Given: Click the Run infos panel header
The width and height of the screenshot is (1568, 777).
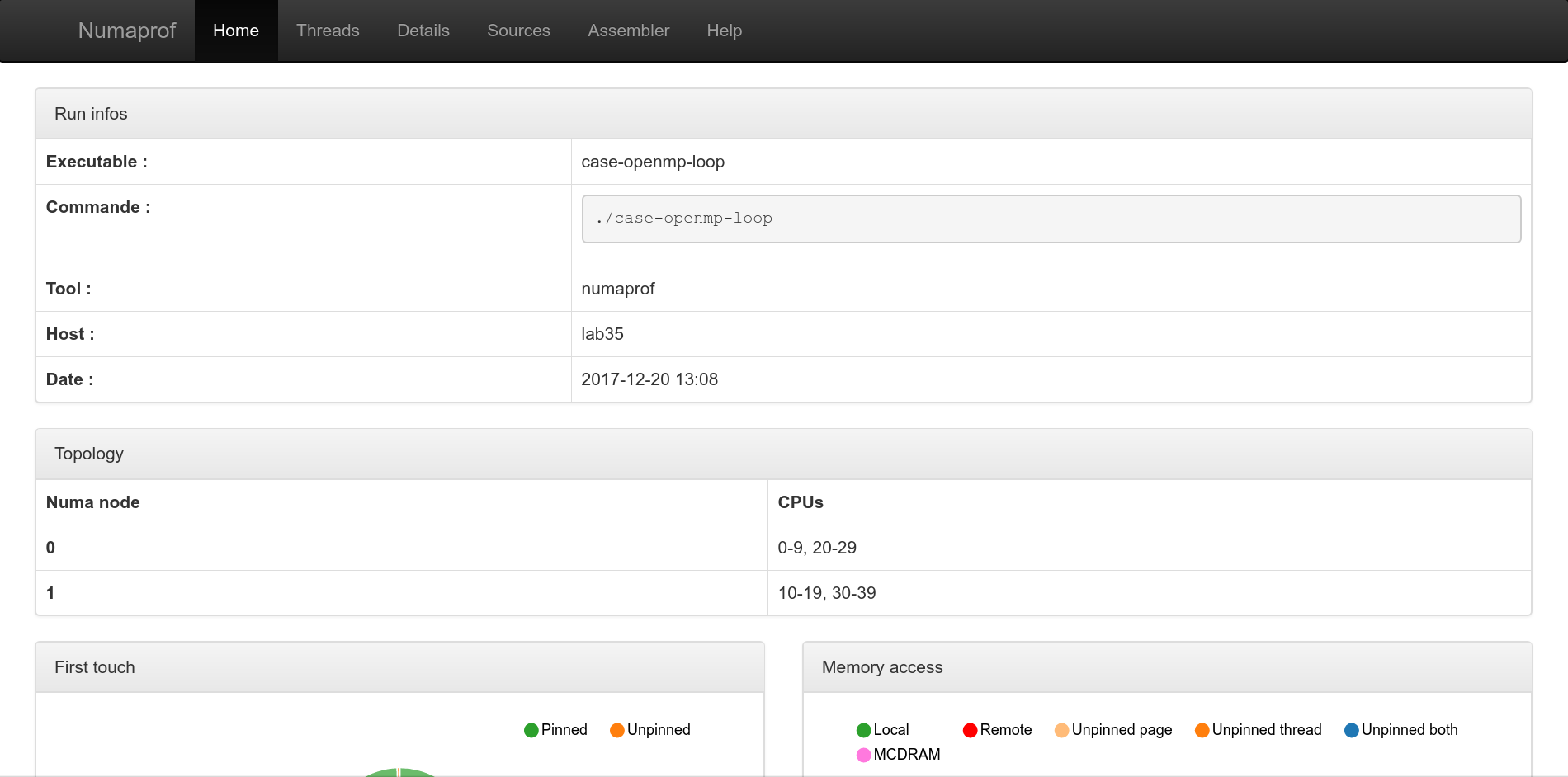Looking at the screenshot, I should (783, 114).
